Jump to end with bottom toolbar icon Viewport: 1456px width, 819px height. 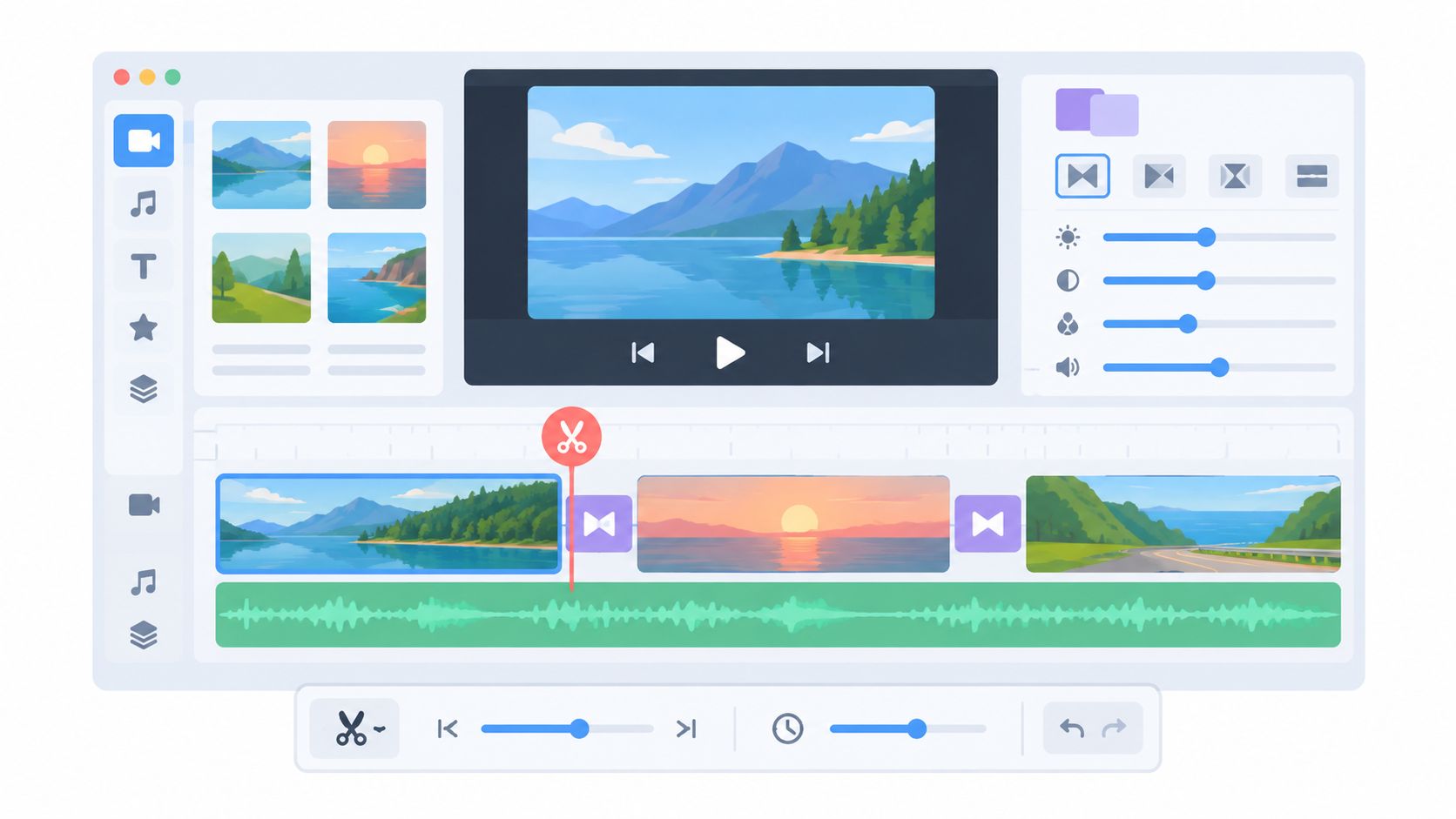[686, 728]
